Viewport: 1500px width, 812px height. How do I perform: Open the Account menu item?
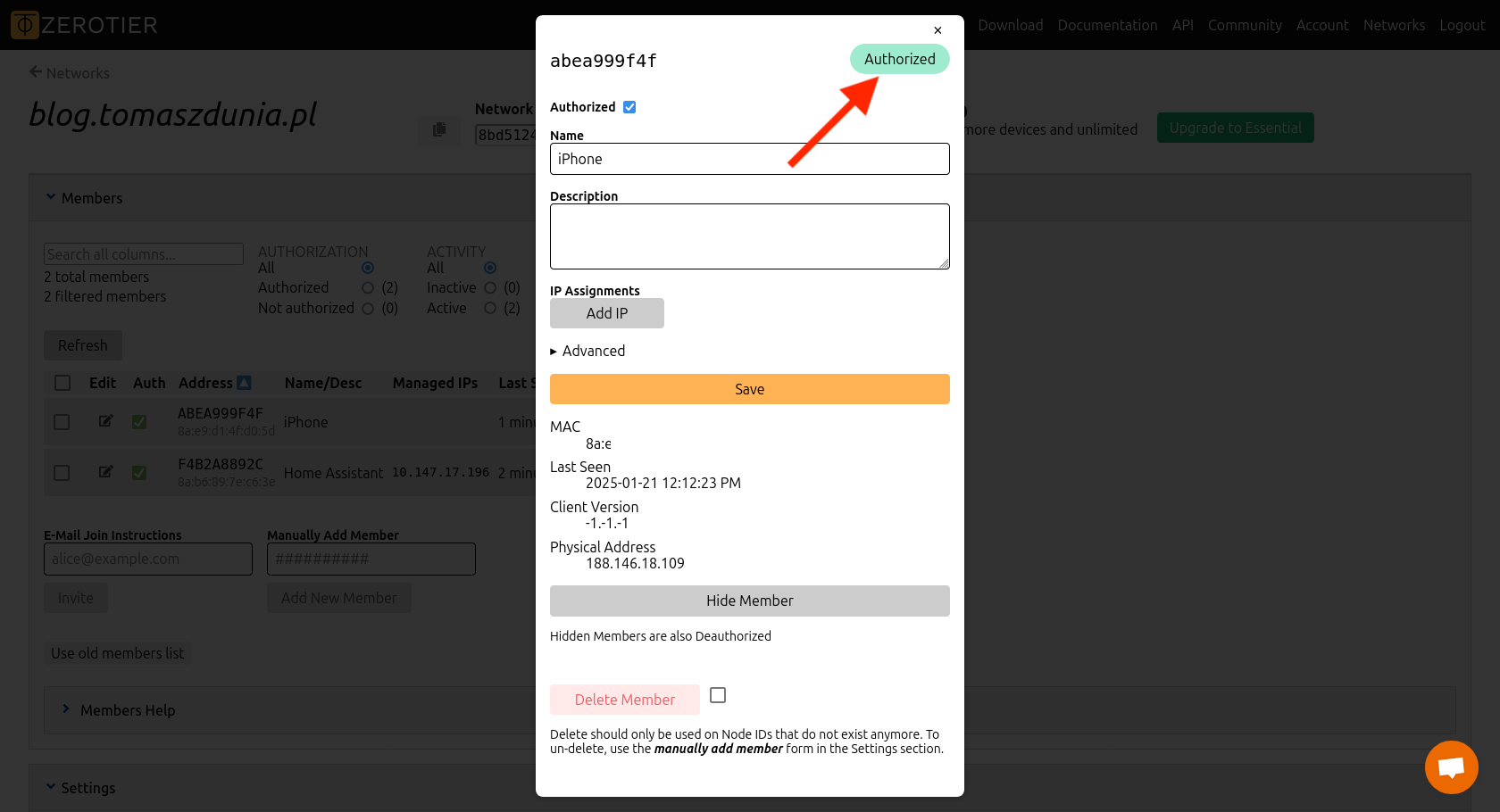click(x=1321, y=25)
